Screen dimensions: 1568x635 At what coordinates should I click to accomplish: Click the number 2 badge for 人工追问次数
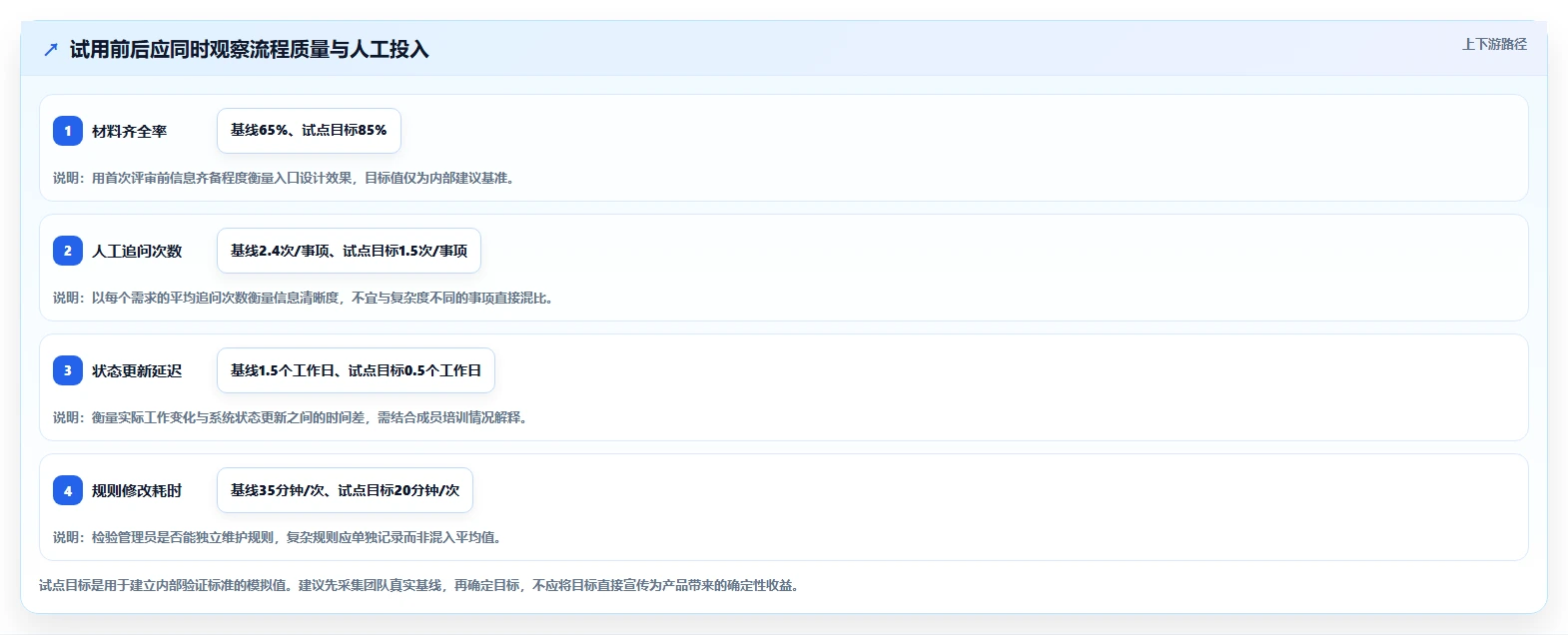click(x=68, y=251)
